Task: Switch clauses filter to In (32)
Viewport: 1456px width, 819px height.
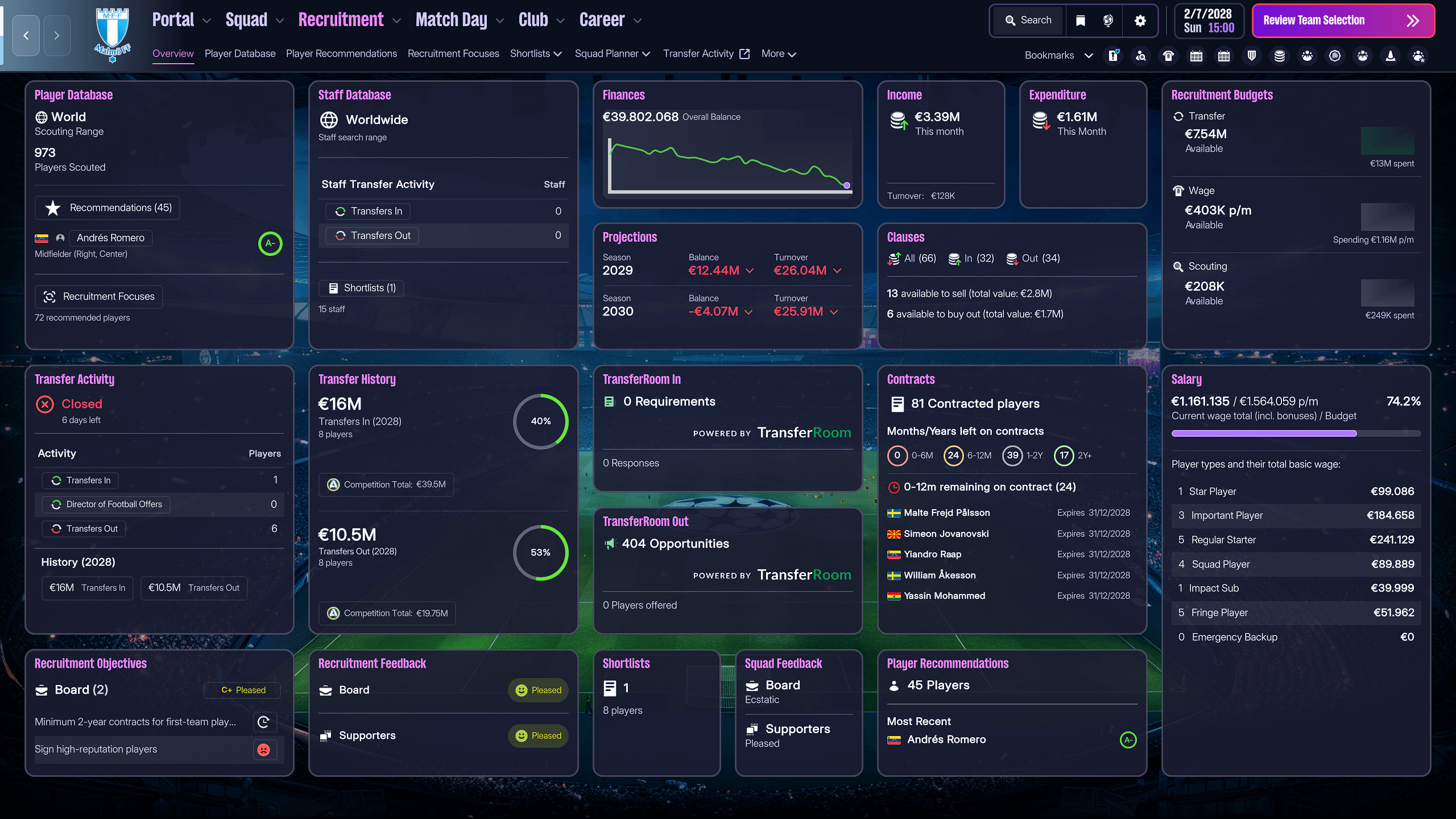Action: click(971, 258)
